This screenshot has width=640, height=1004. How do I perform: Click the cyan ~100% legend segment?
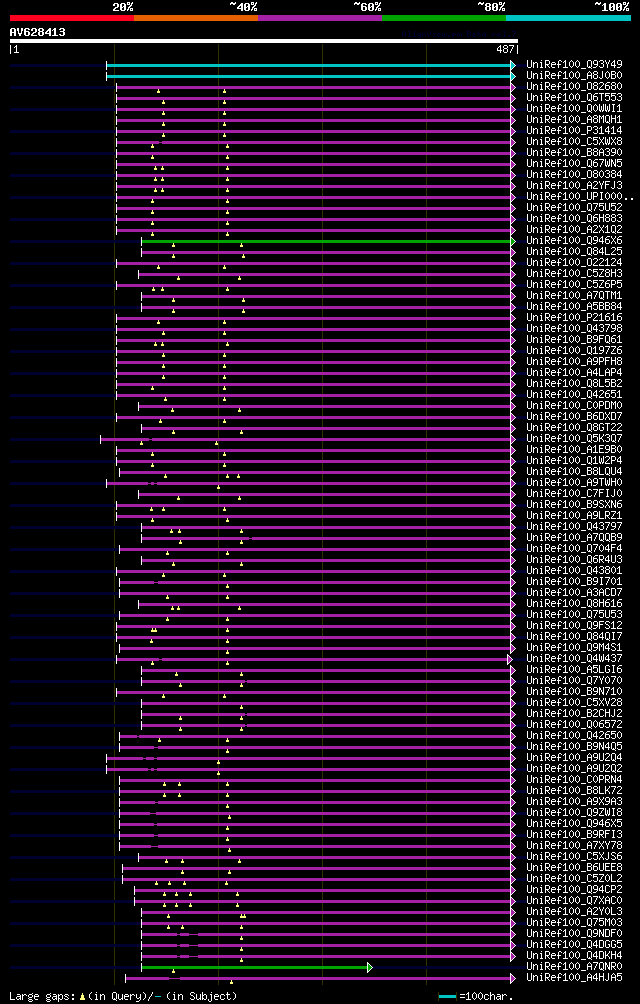pyautogui.click(x=568, y=18)
